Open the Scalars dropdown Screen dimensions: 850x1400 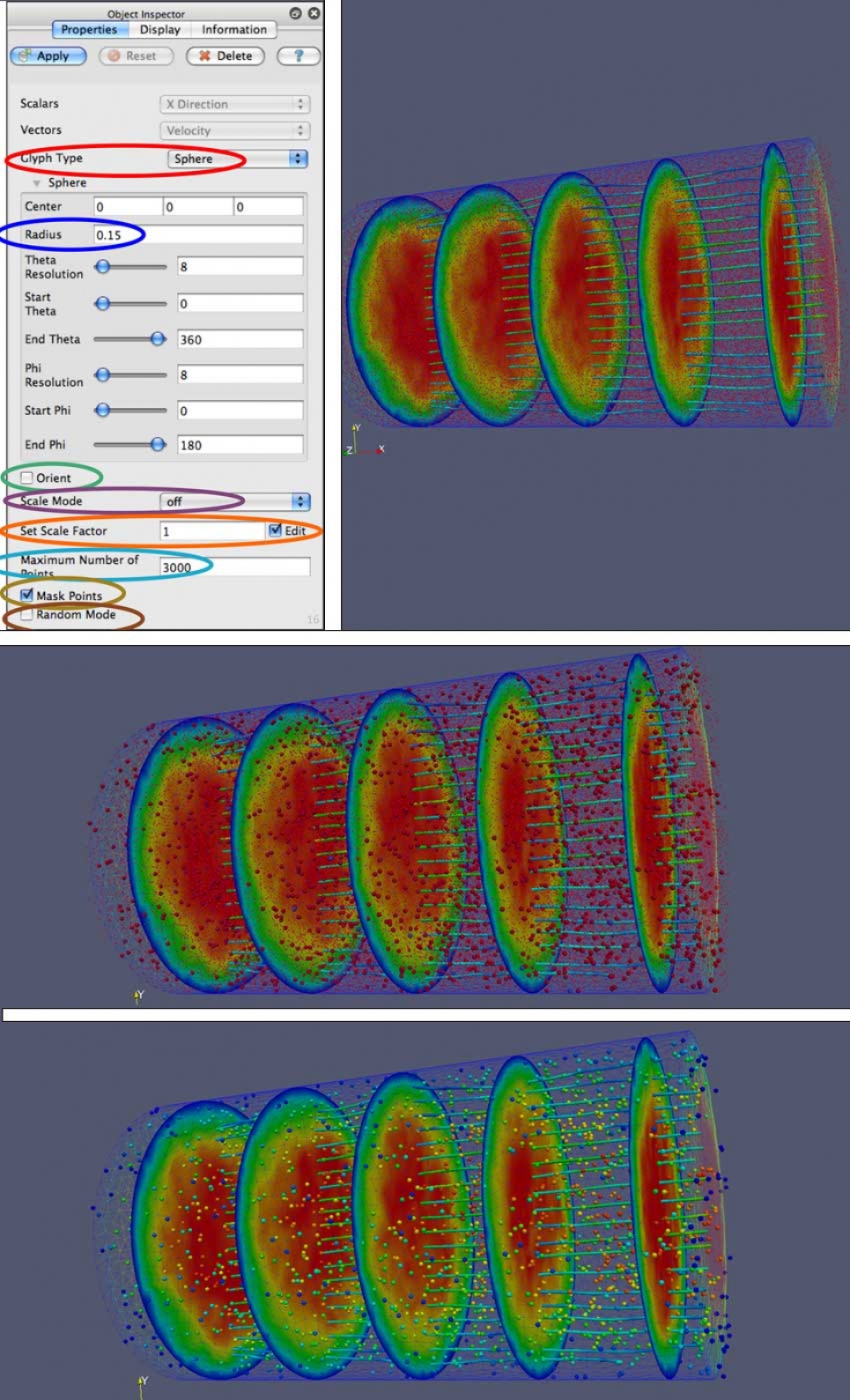[x=234, y=104]
